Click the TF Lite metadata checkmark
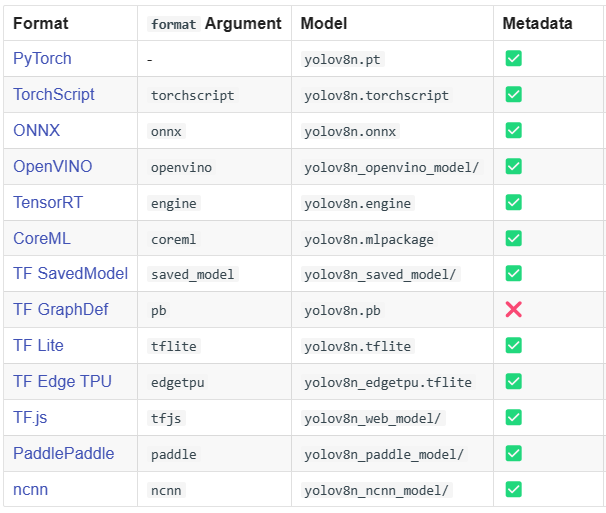606x513 pixels. [513, 346]
